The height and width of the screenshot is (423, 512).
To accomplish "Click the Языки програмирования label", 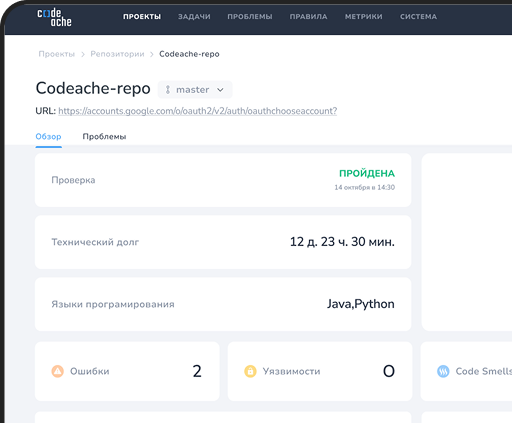I will pyautogui.click(x=113, y=304).
